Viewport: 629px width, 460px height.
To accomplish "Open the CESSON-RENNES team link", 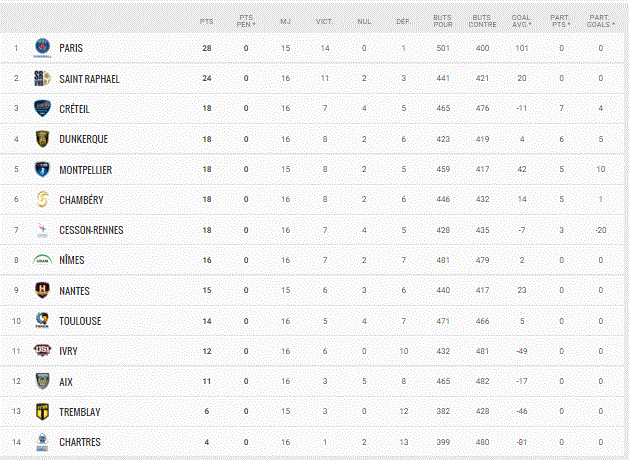I will point(91,230).
